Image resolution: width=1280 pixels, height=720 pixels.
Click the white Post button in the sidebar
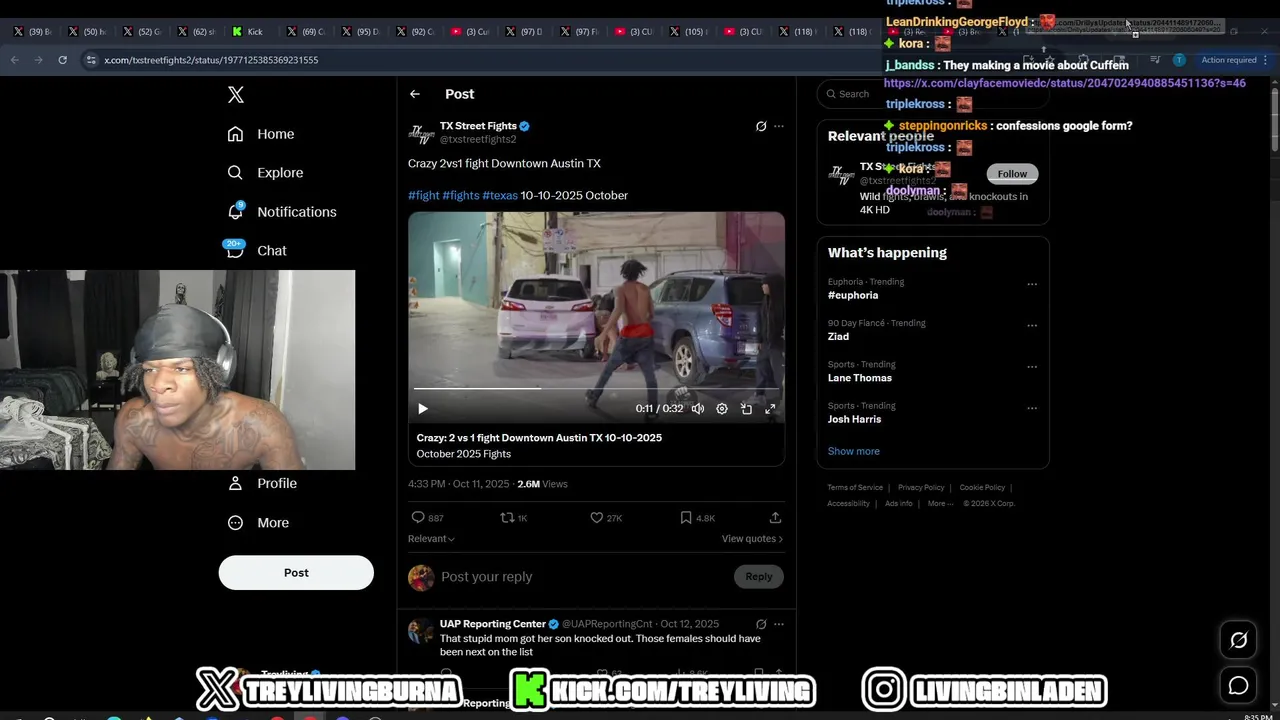click(296, 573)
